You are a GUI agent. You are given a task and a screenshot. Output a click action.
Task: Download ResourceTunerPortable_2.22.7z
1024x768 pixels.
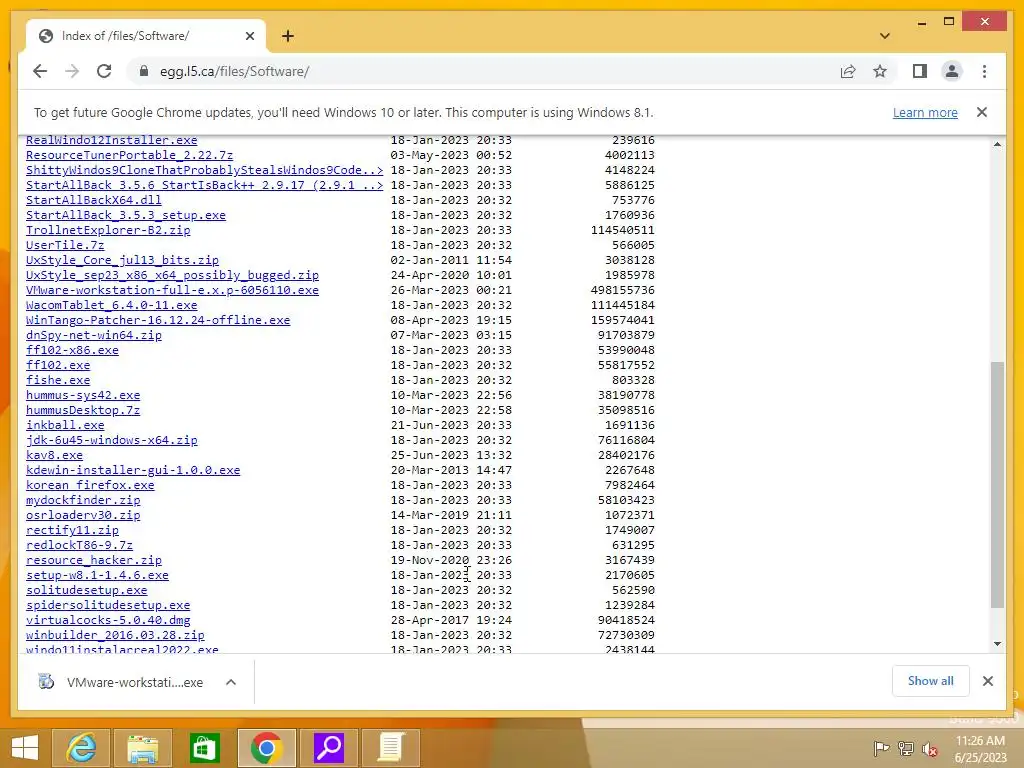coord(129,155)
